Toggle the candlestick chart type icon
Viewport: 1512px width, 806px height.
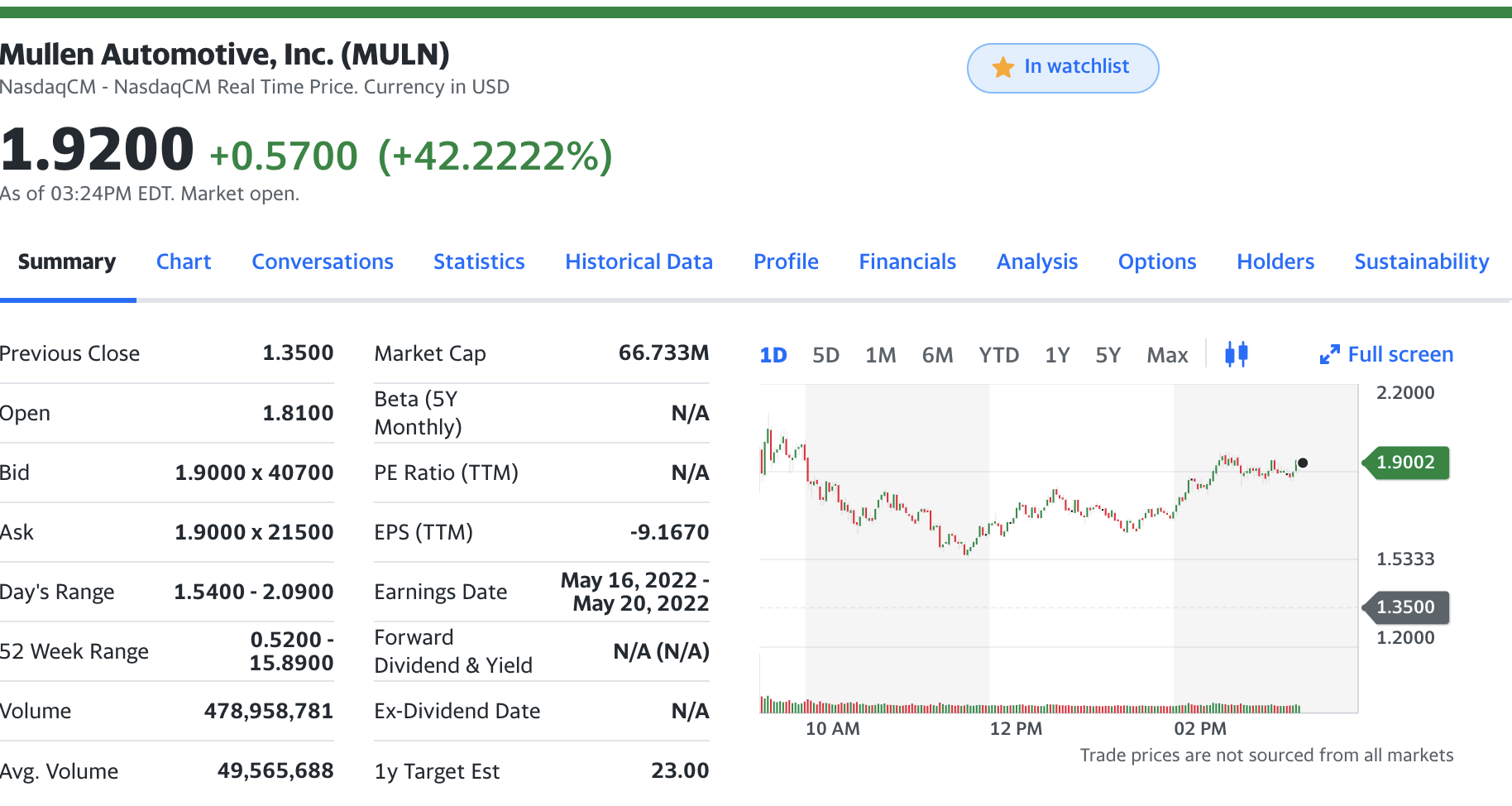1236,354
